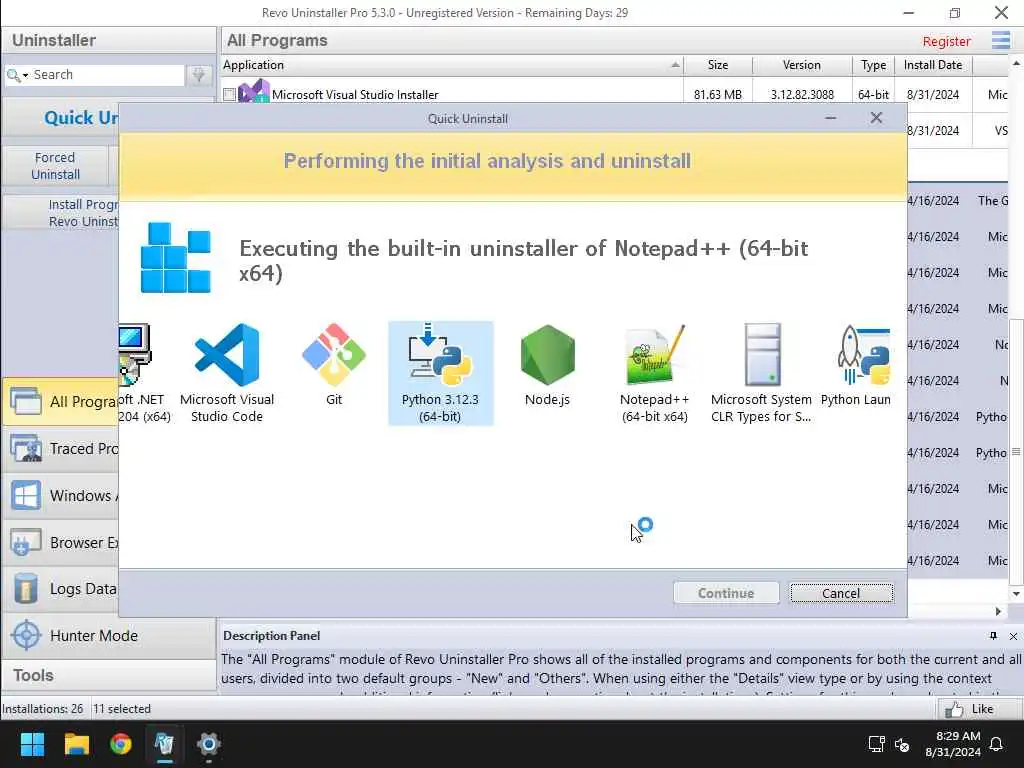Click the 81.63 MB size cell
1024x768 pixels.
click(x=718, y=95)
